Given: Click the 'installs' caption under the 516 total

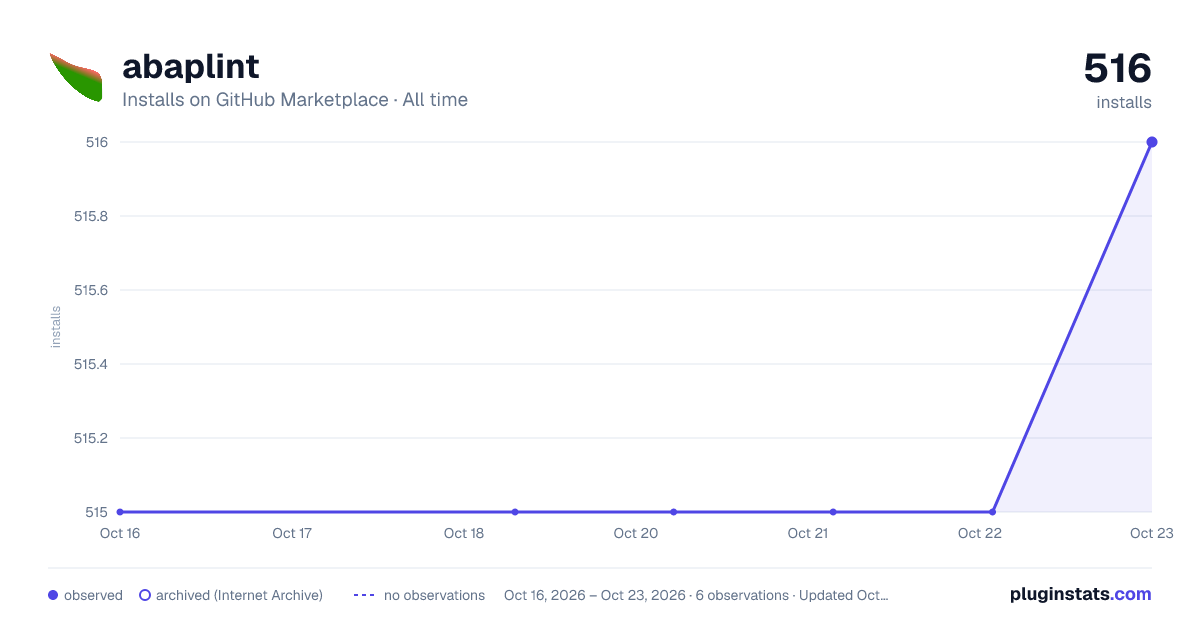Looking at the screenshot, I should coord(1124,102).
